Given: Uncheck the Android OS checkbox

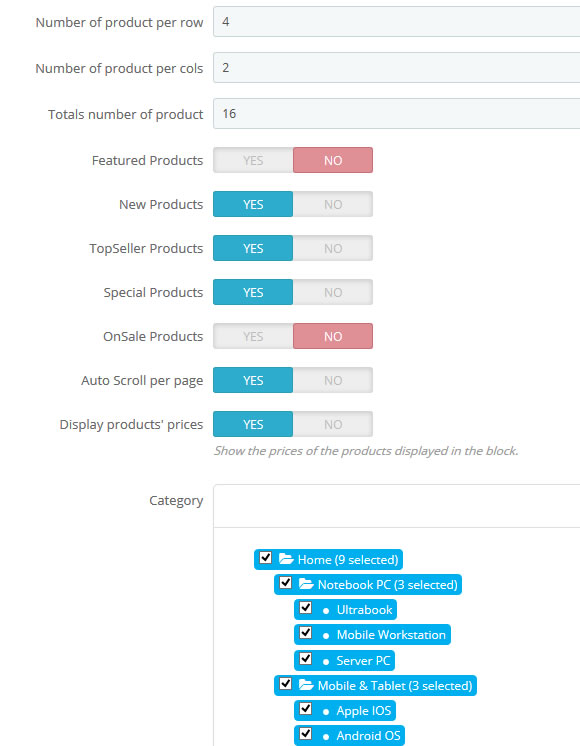Looking at the screenshot, I should [x=305, y=734].
